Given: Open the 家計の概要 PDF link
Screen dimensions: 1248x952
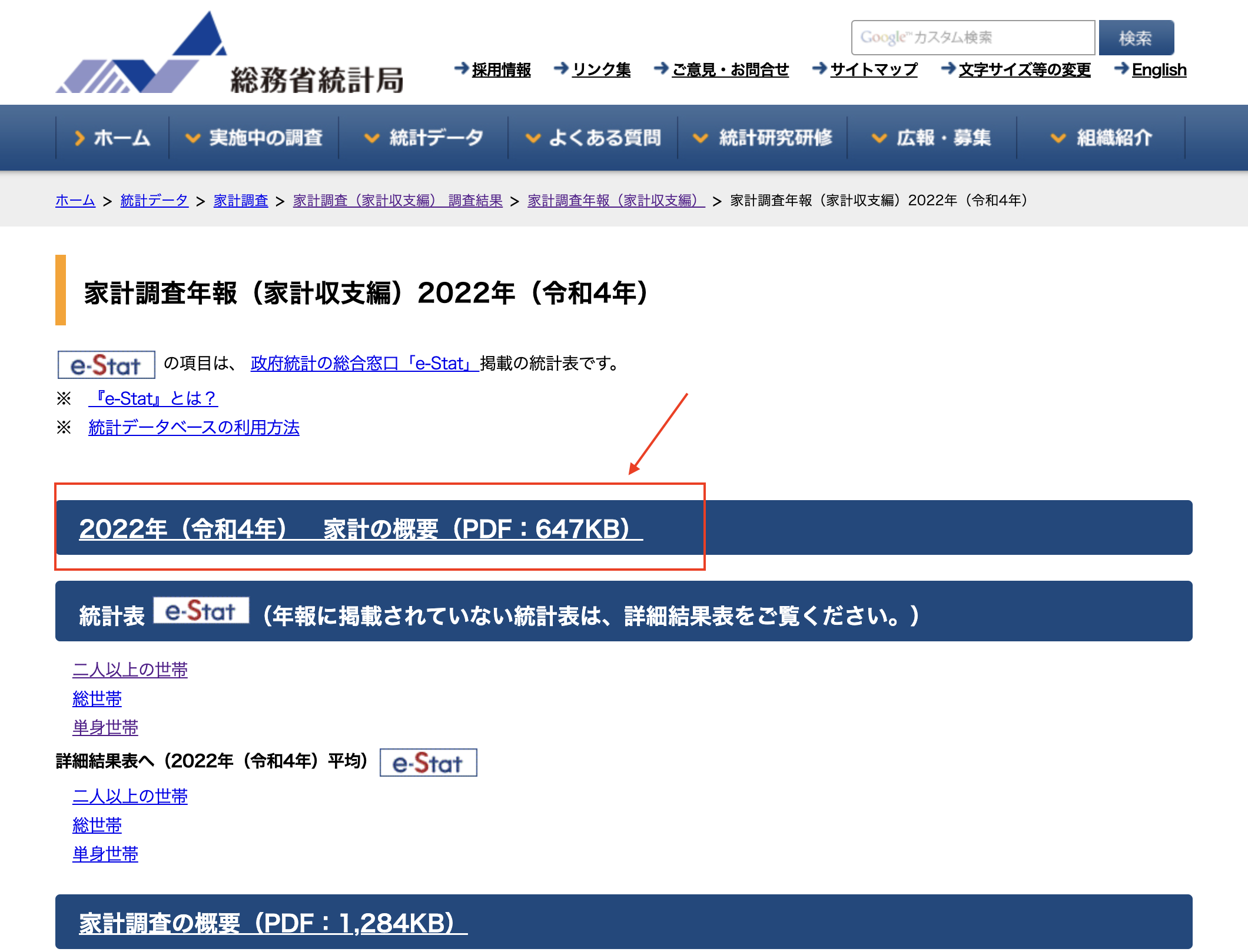Looking at the screenshot, I should pos(361,528).
